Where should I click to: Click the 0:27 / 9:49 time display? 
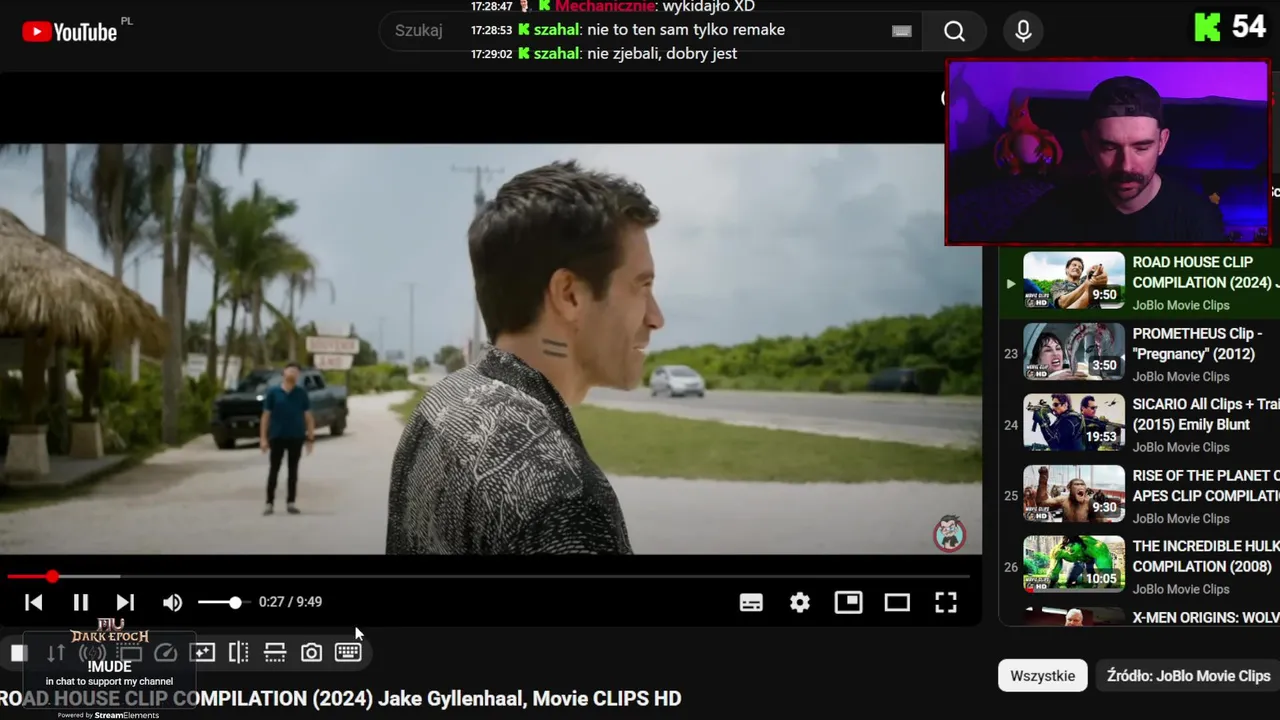pyautogui.click(x=290, y=602)
